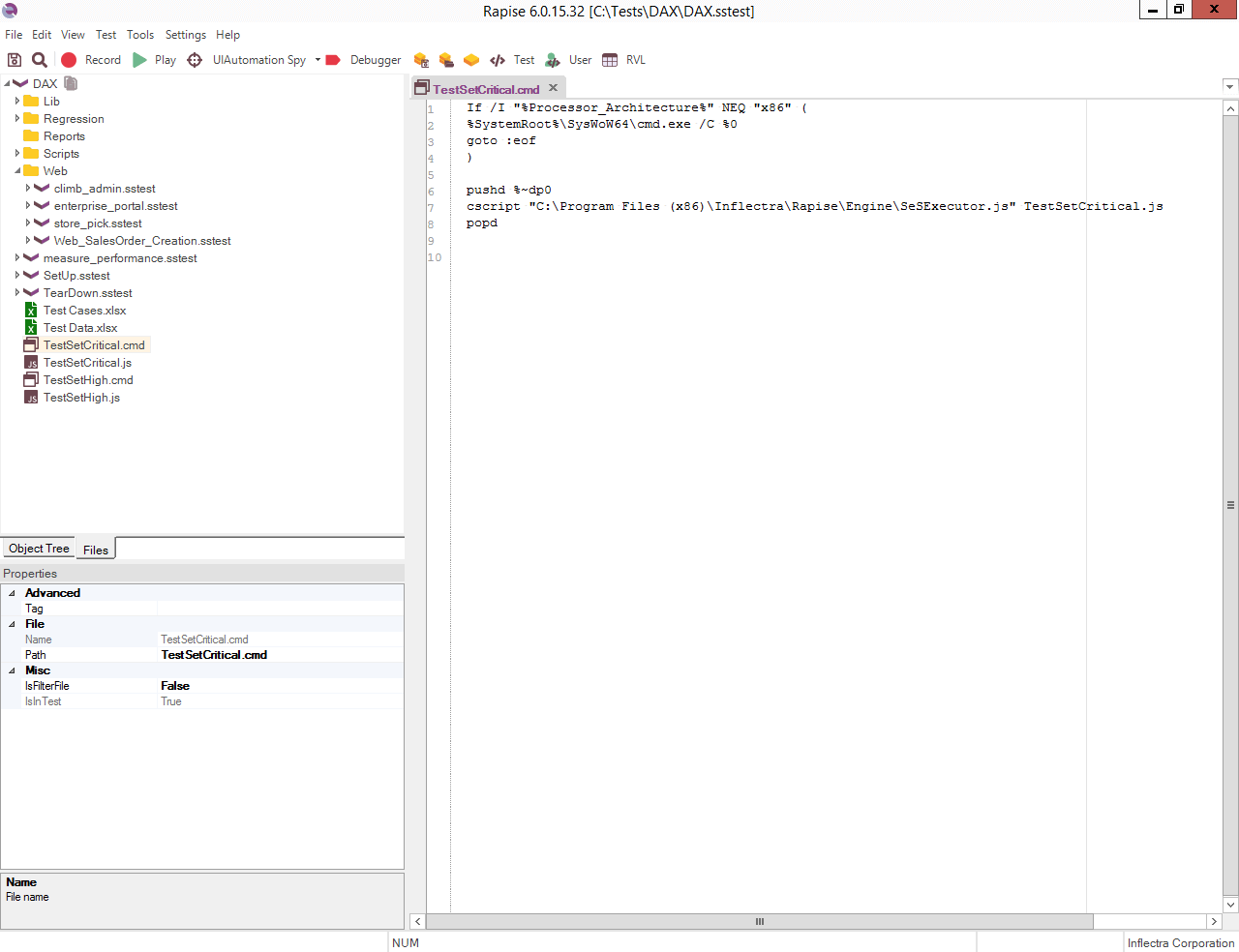Screen dimensions: 1239x952
Task: Click the JS icon of TestSetHigh.js
Action: coord(31,398)
